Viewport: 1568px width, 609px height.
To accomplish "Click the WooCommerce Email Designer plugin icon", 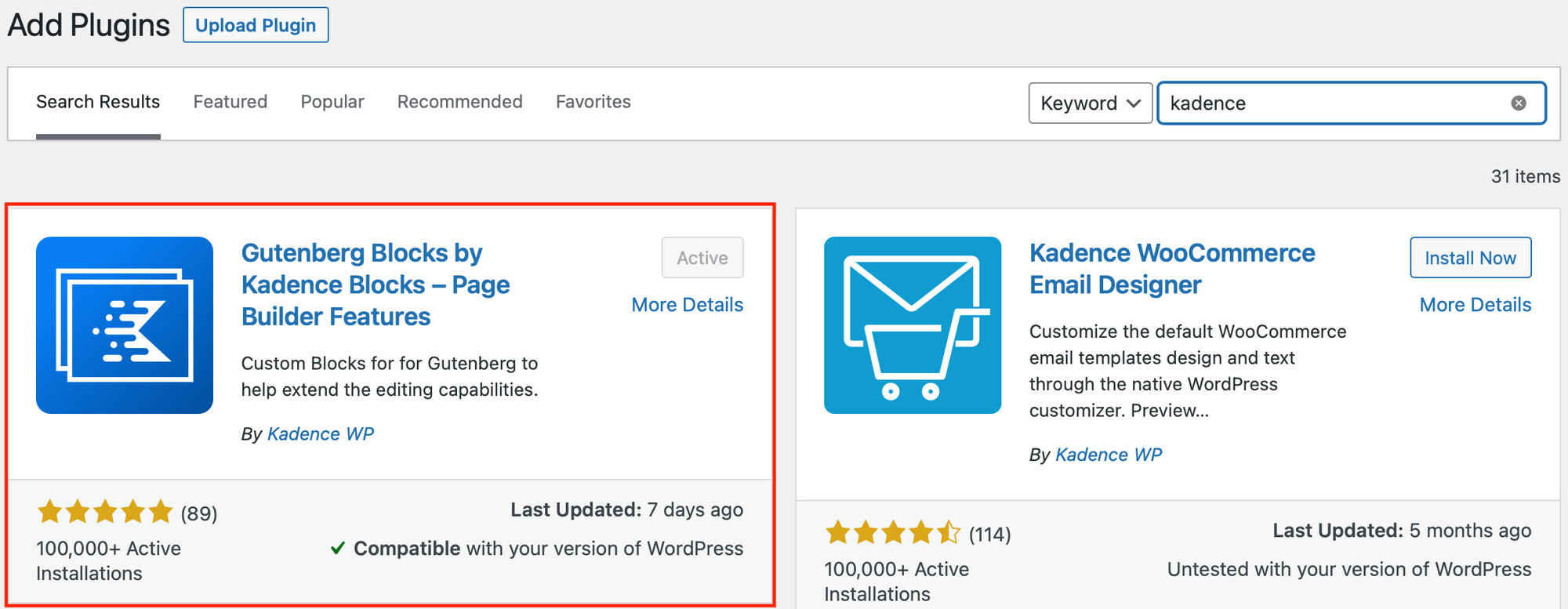I will [x=913, y=325].
